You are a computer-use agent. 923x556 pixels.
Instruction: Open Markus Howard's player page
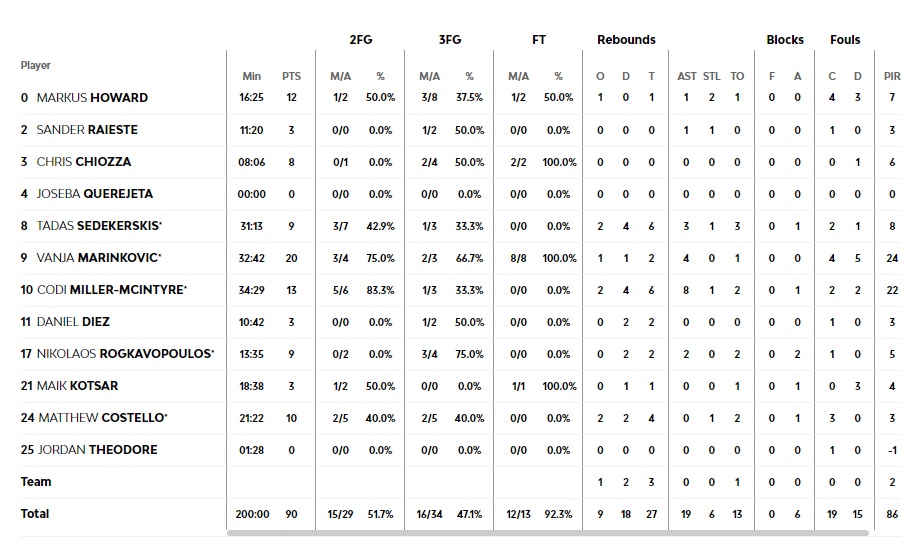(92, 98)
